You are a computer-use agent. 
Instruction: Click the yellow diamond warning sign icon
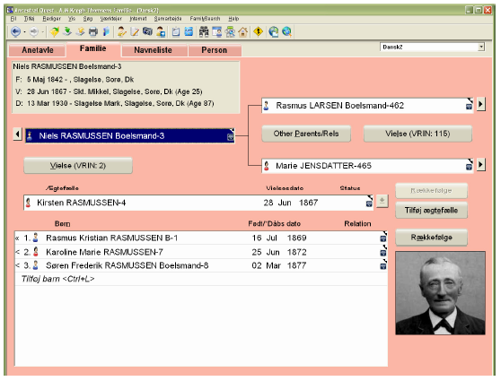[258, 32]
